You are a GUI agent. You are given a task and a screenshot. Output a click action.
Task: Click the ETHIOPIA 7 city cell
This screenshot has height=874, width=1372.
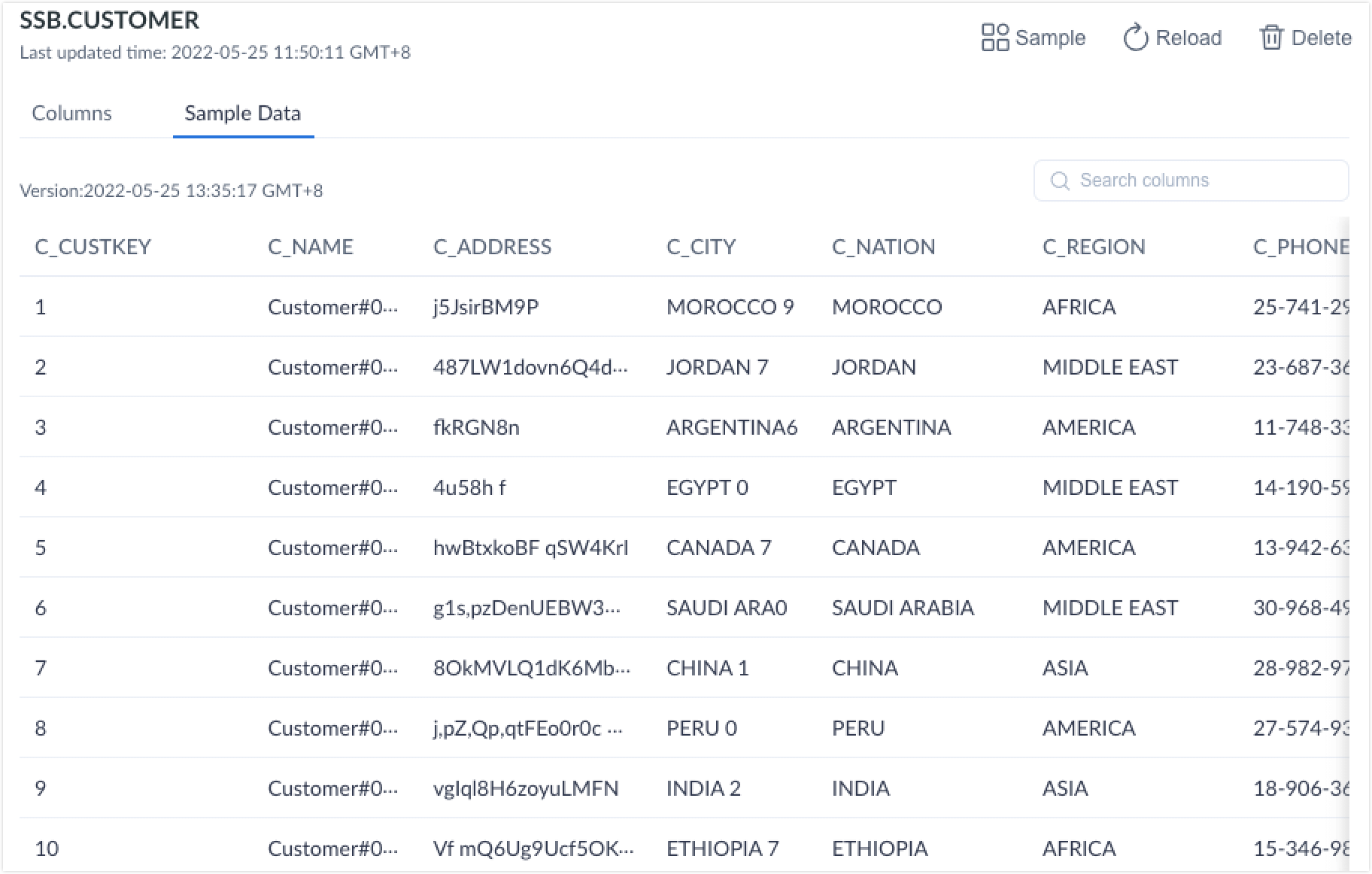coord(722,848)
